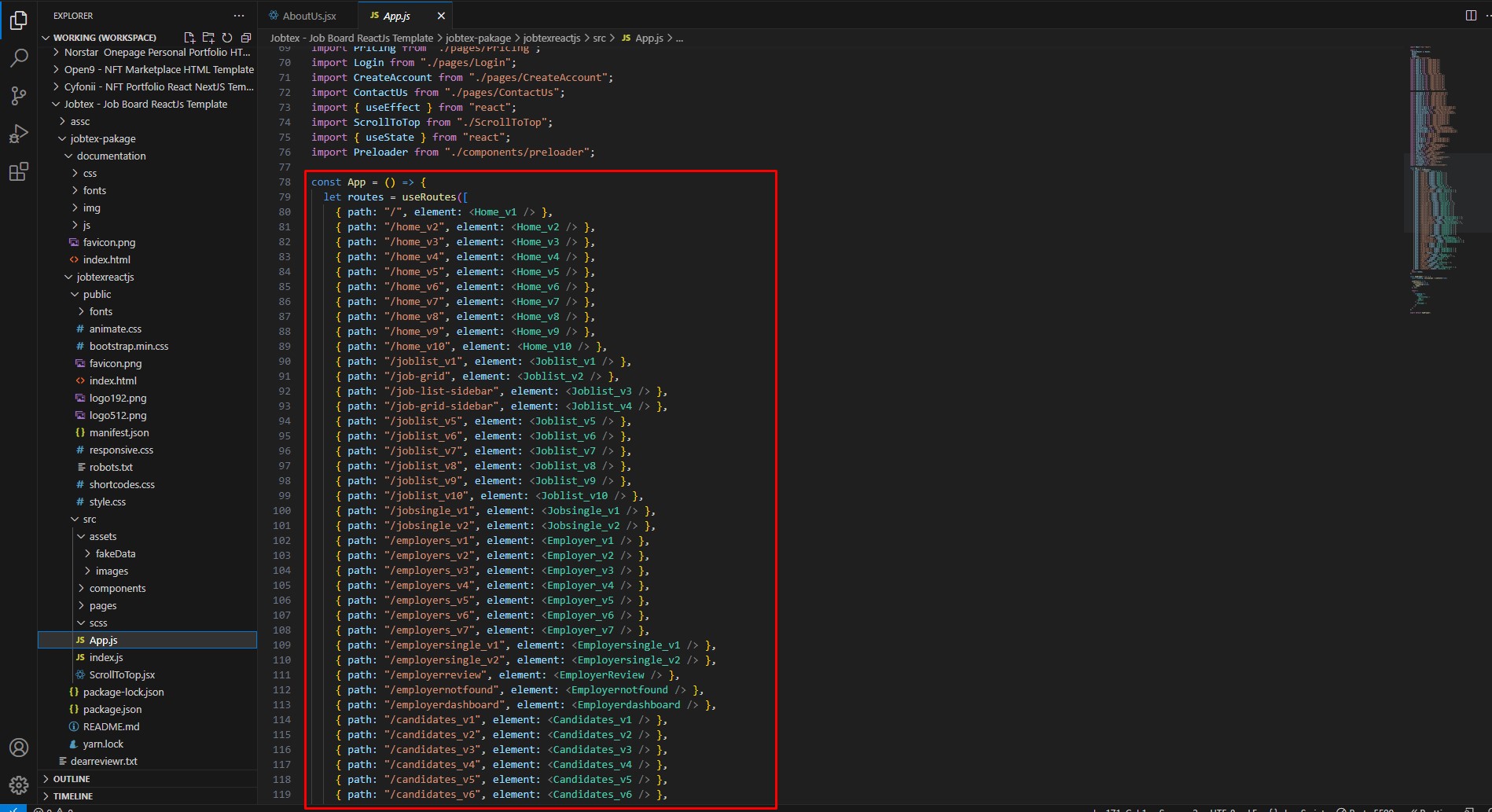This screenshot has height=812, width=1492.
Task: Open the Source Control view
Action: pyautogui.click(x=19, y=96)
